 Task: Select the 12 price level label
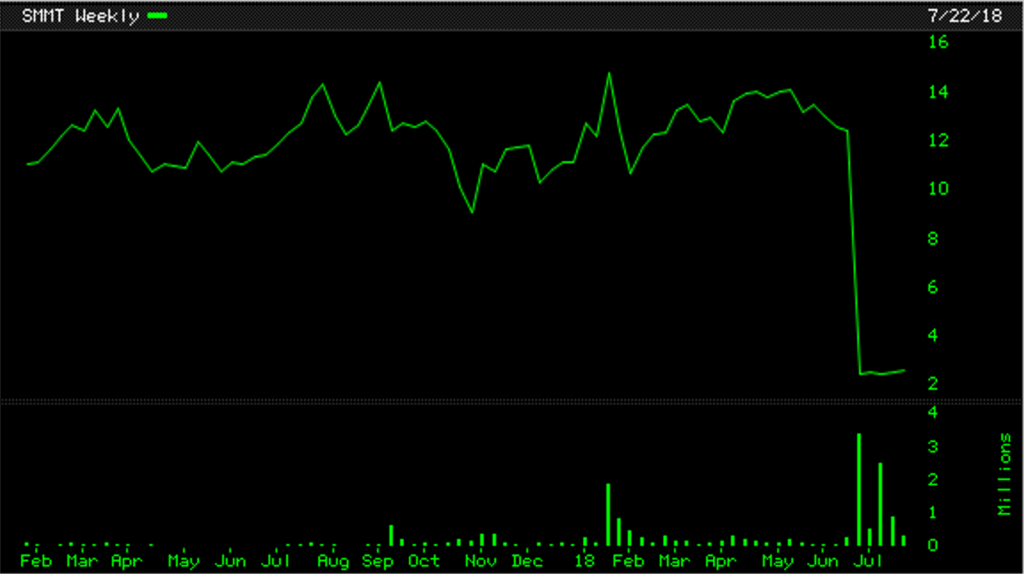938,140
